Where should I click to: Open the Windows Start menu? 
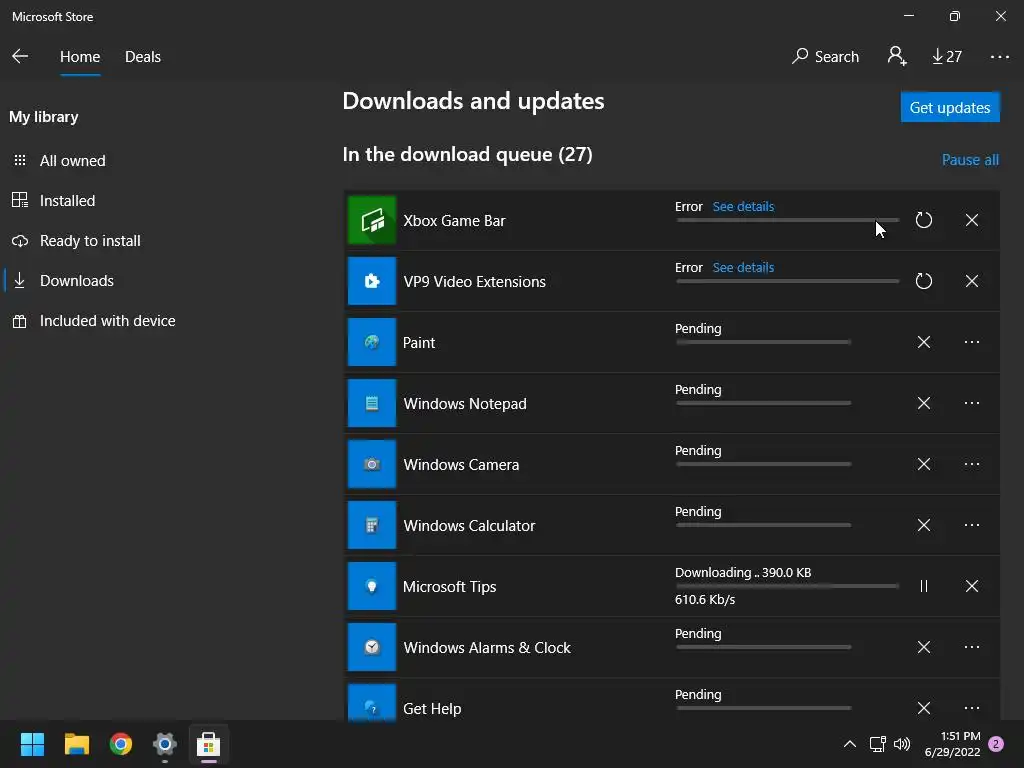click(x=32, y=744)
